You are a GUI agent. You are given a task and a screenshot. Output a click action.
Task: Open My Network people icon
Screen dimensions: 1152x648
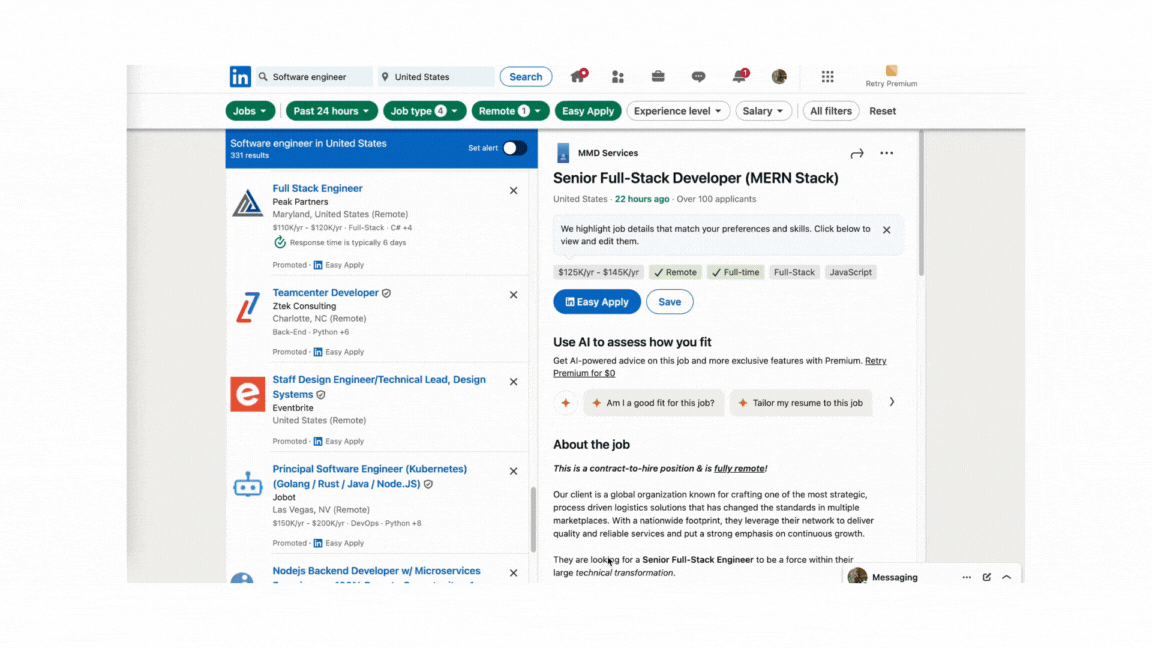click(x=618, y=76)
